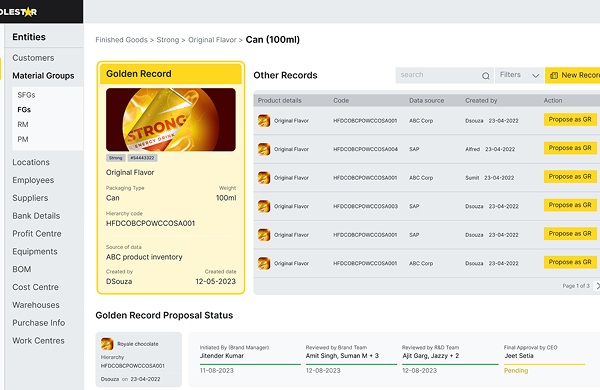Click the Strong tag on Golden Record
The width and height of the screenshot is (600, 390).
(116, 158)
